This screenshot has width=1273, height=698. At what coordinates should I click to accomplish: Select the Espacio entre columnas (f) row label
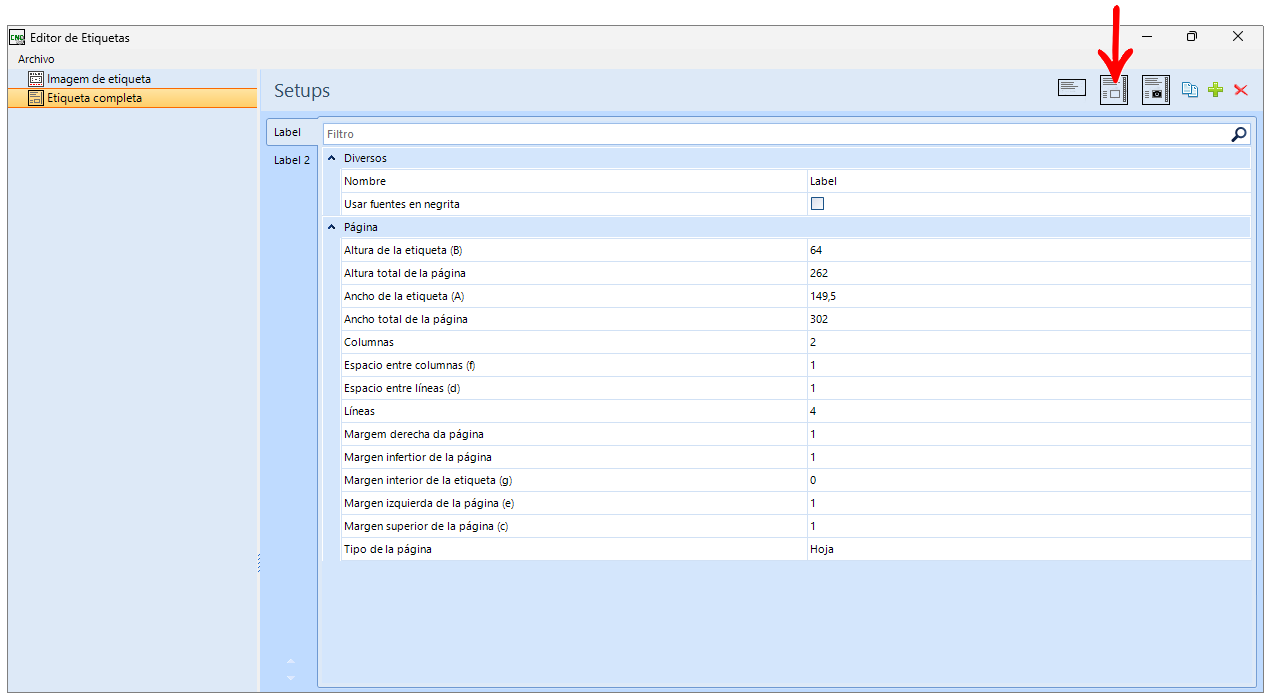tap(409, 365)
